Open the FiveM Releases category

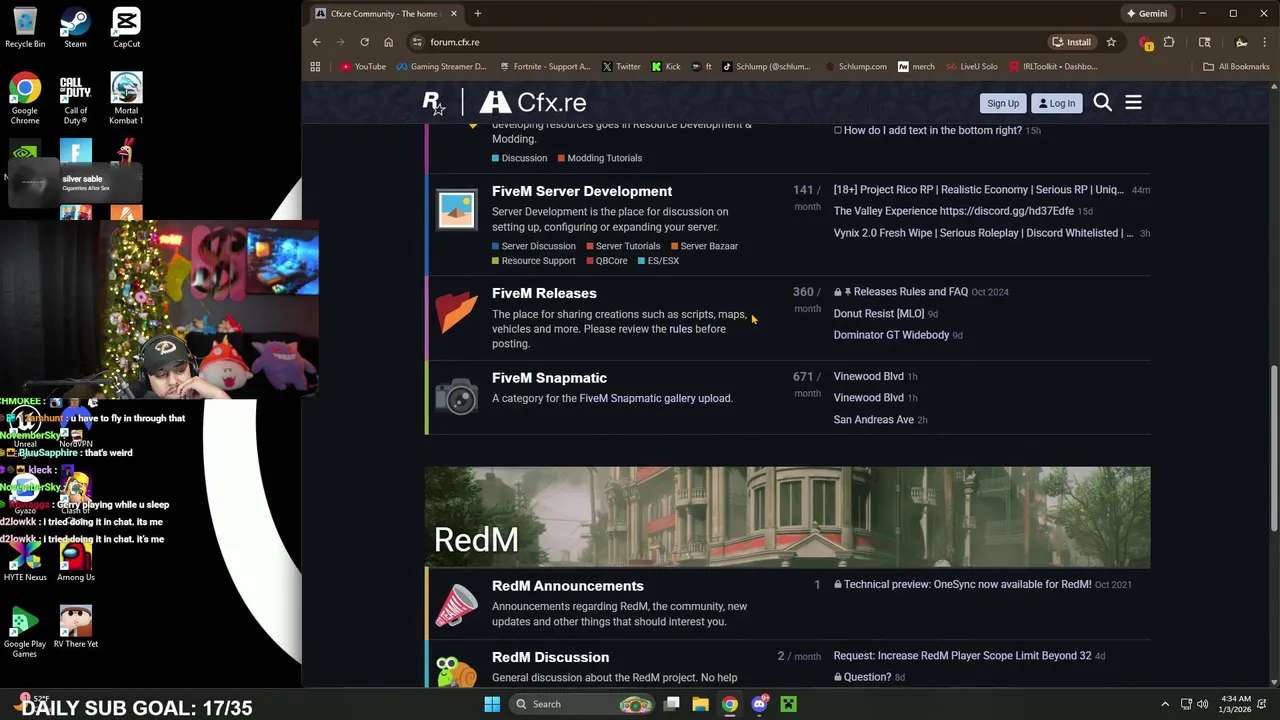[544, 293]
